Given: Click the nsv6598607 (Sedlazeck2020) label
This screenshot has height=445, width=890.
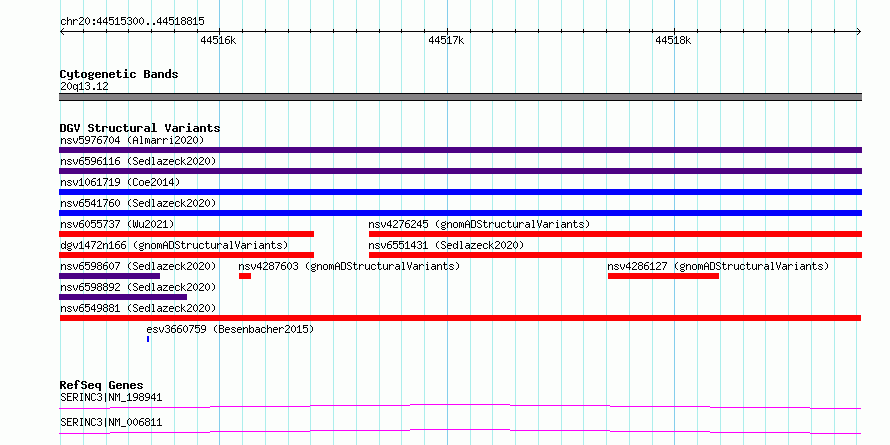Looking at the screenshot, I should (138, 266).
